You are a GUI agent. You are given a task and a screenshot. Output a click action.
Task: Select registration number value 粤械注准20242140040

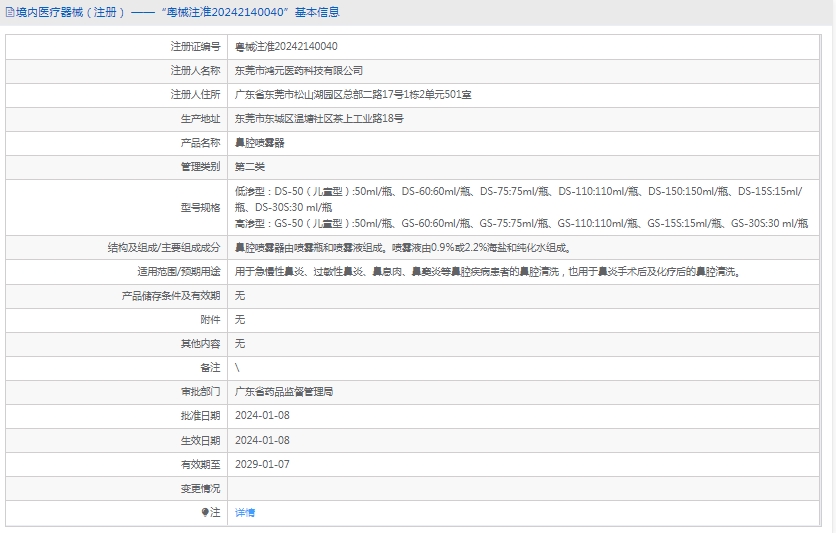pyautogui.click(x=286, y=47)
